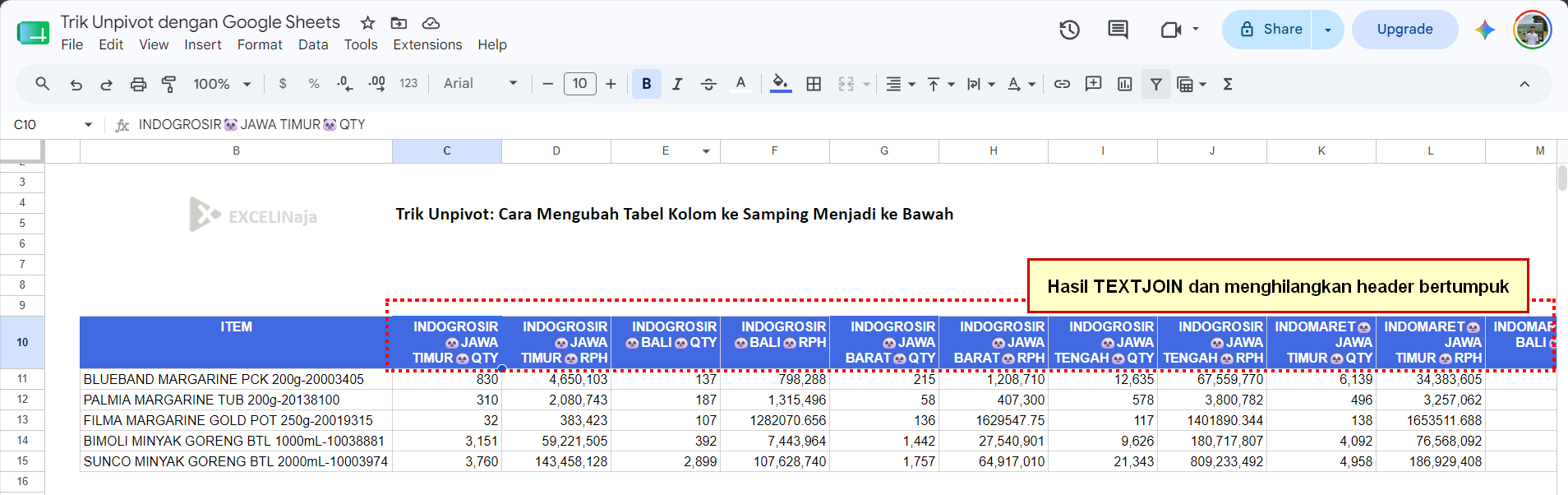Image resolution: width=1568 pixels, height=495 pixels.
Task: Select column C header
Action: click(x=447, y=151)
